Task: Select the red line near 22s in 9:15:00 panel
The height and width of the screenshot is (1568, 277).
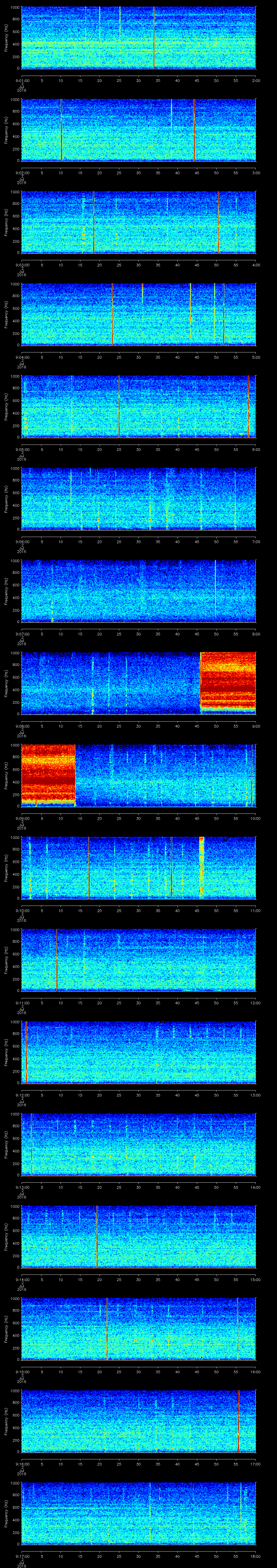Action: point(107,1329)
